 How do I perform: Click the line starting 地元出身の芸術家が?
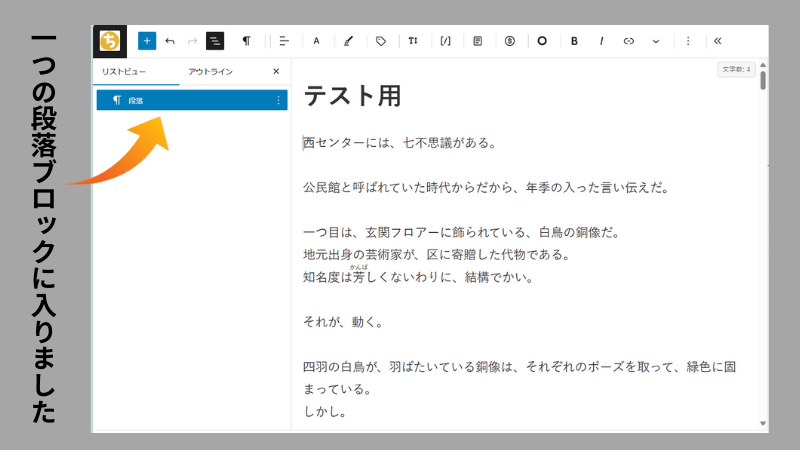[436, 255]
